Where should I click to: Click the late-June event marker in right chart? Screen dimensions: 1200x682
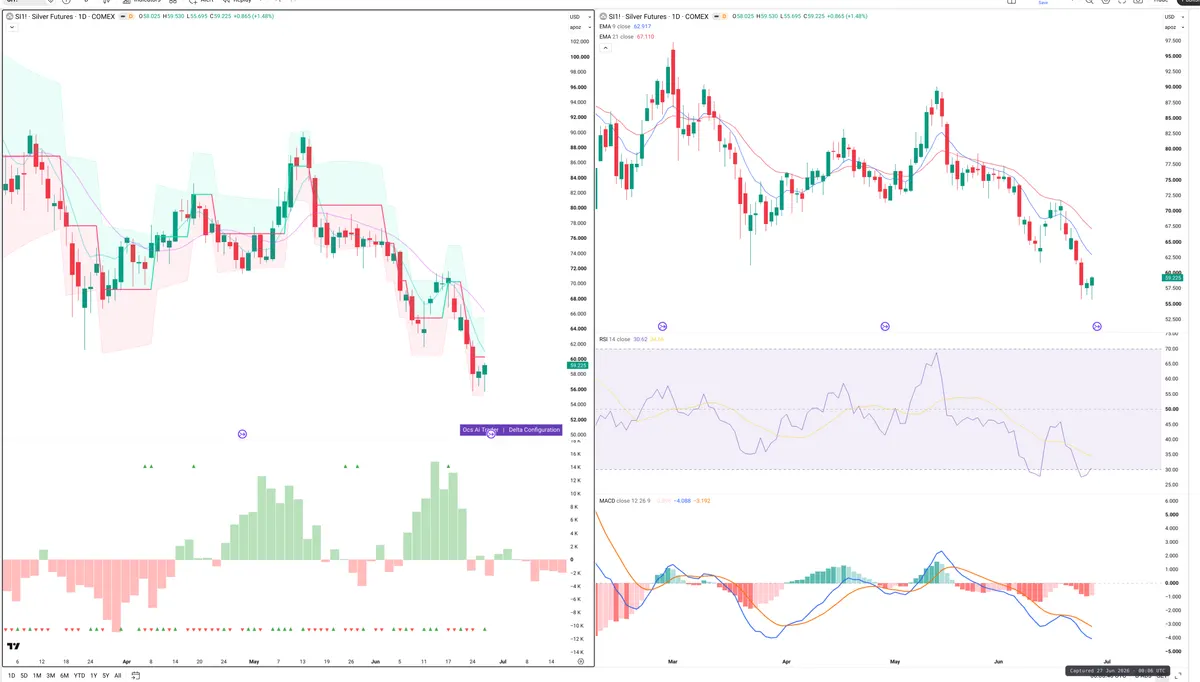pyautogui.click(x=1097, y=326)
